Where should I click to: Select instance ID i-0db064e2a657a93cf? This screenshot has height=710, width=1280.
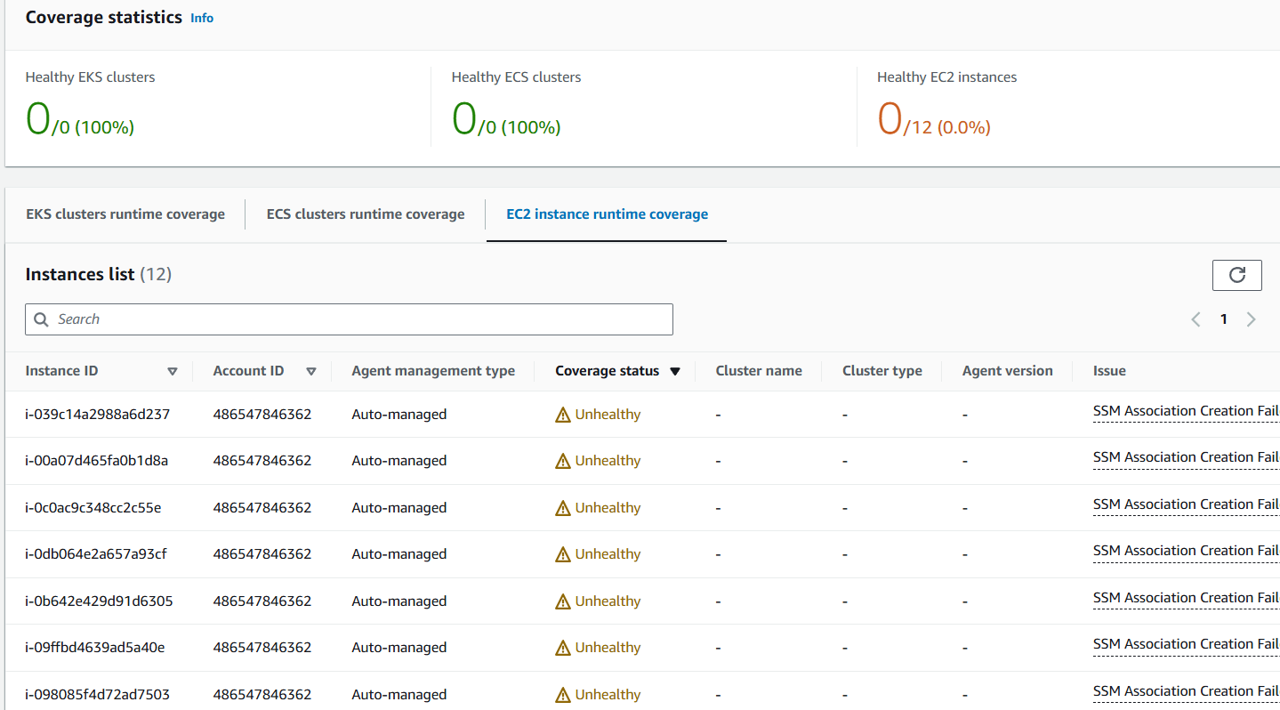[x=96, y=554]
